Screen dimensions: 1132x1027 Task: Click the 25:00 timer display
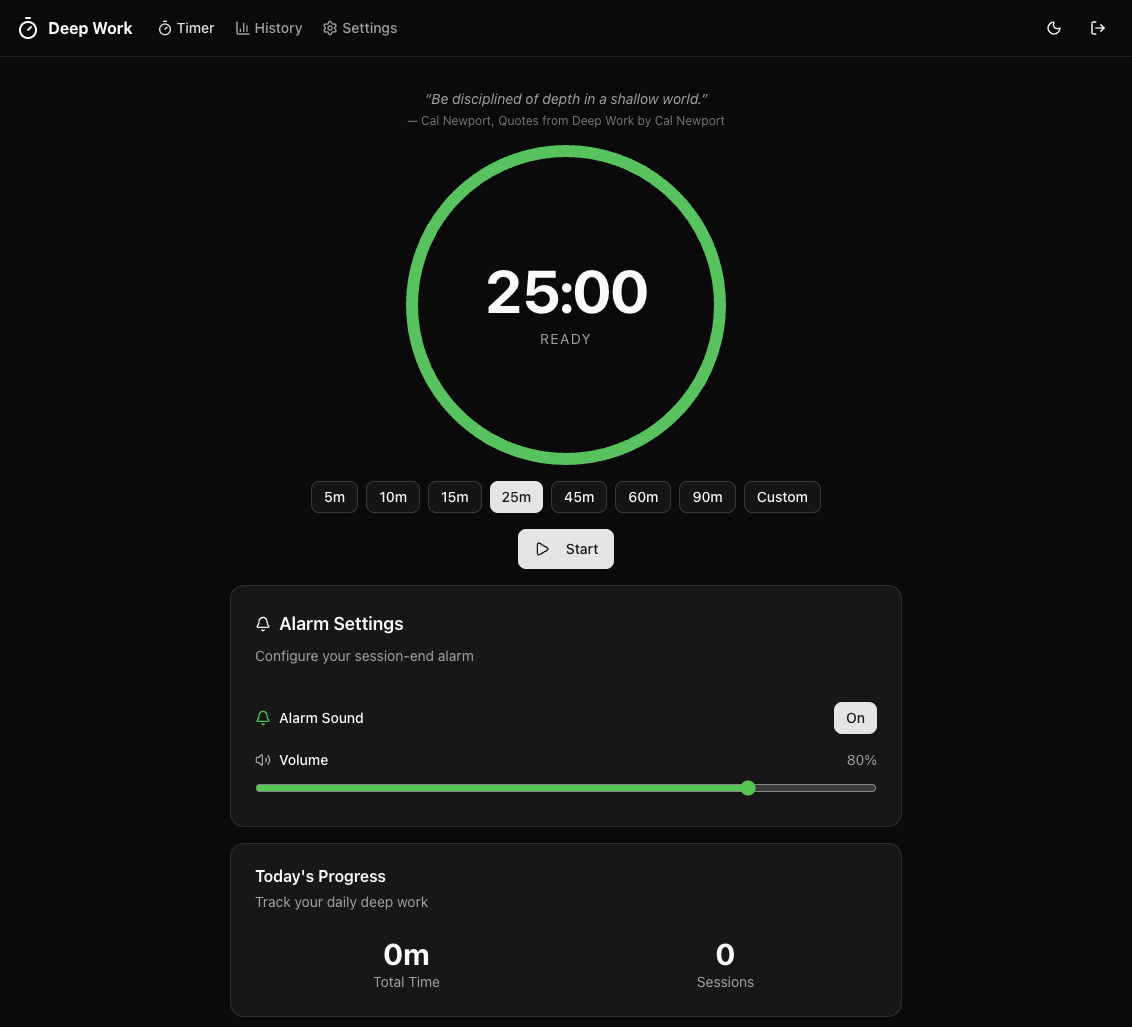tap(567, 292)
